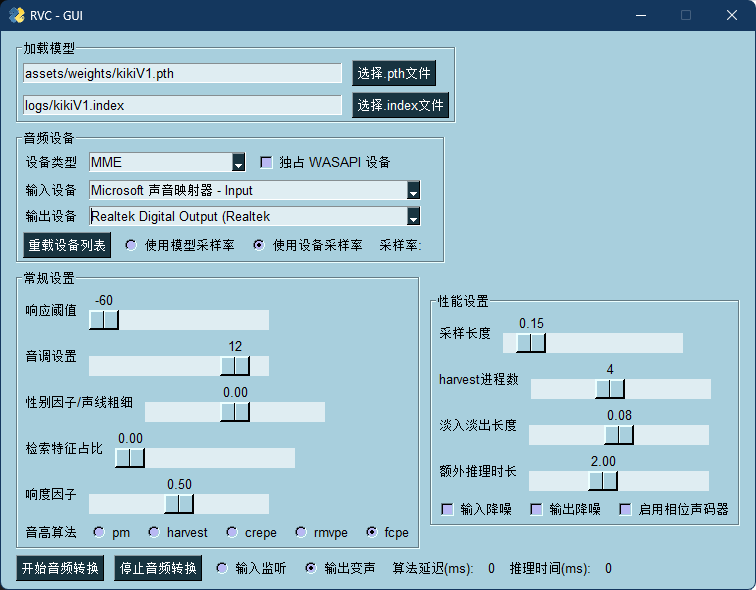Click the 重载设备列表 button
756x590 pixels.
pos(67,245)
